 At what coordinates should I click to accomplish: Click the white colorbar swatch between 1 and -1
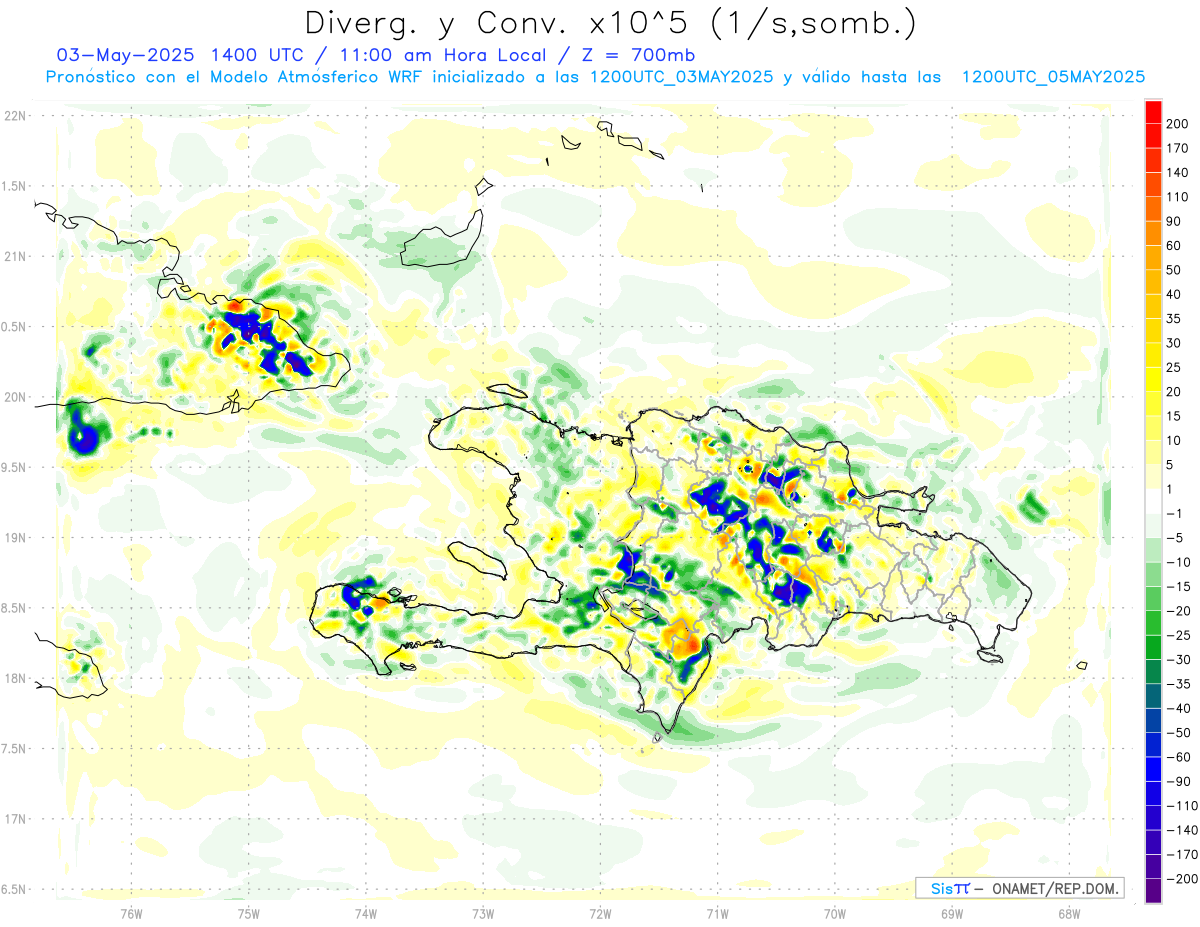(x=1153, y=501)
